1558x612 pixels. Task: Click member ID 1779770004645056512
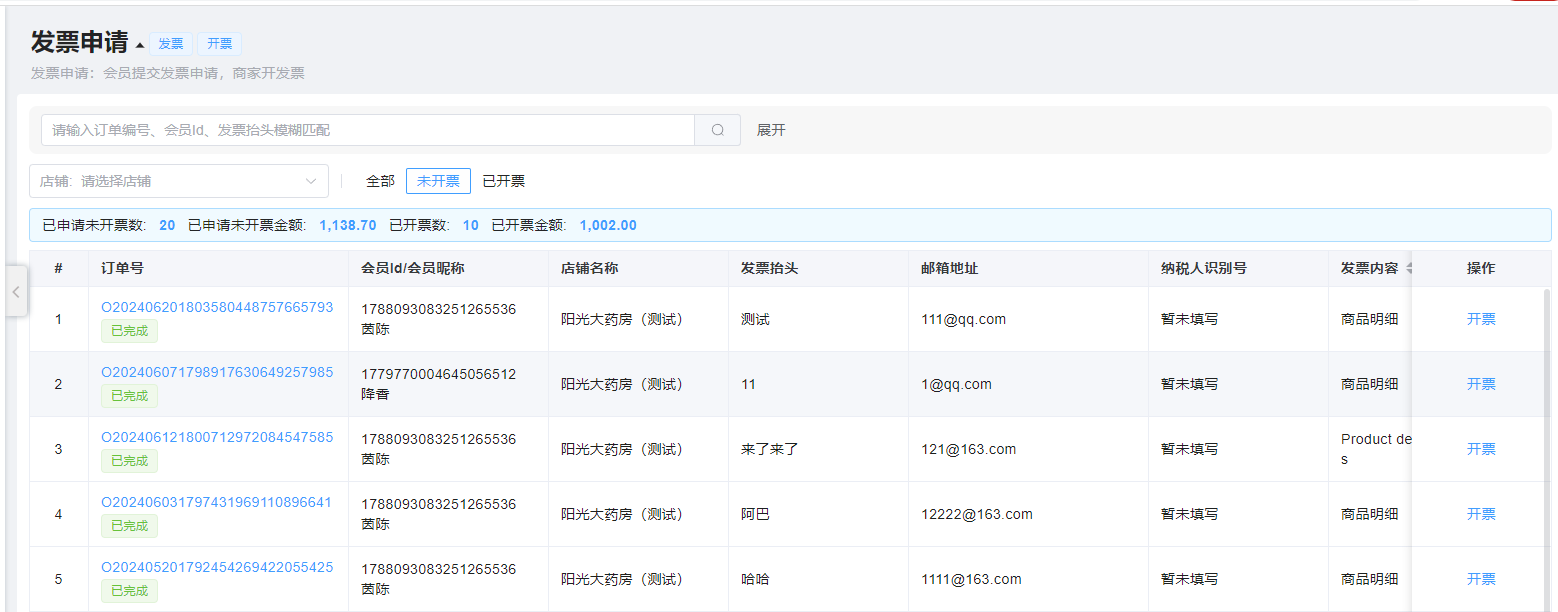[438, 374]
